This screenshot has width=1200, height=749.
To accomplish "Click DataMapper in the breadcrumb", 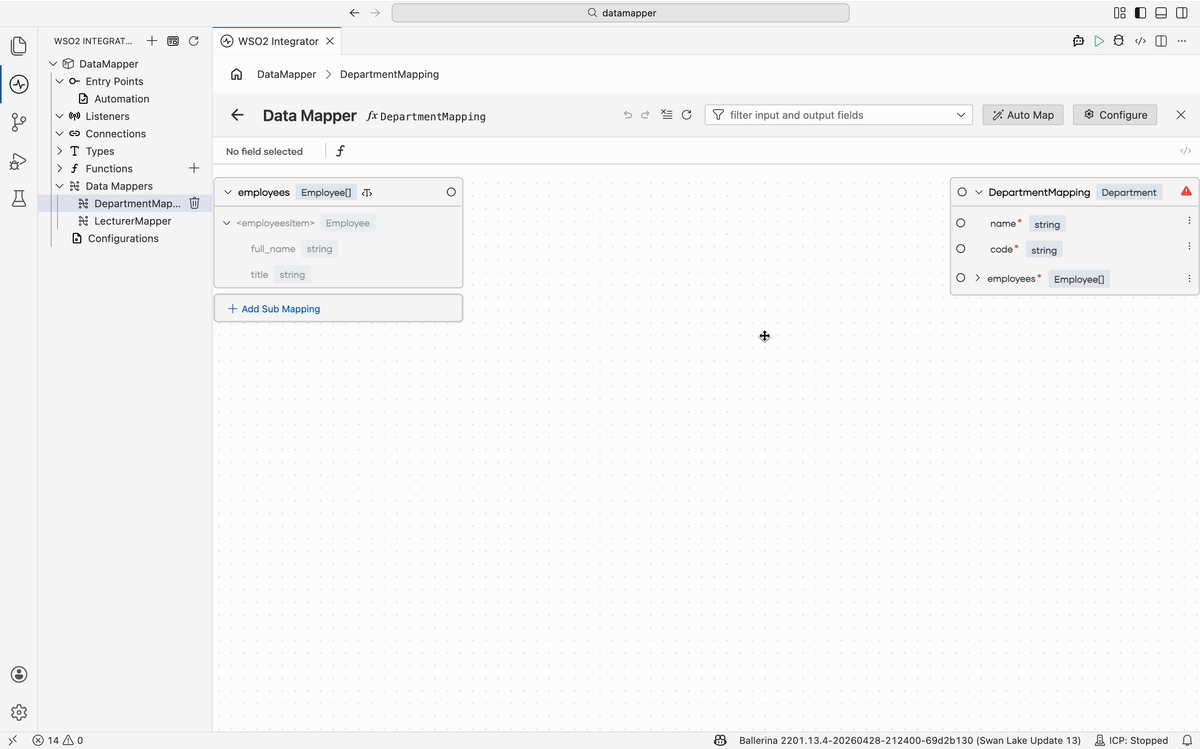I will point(286,74).
